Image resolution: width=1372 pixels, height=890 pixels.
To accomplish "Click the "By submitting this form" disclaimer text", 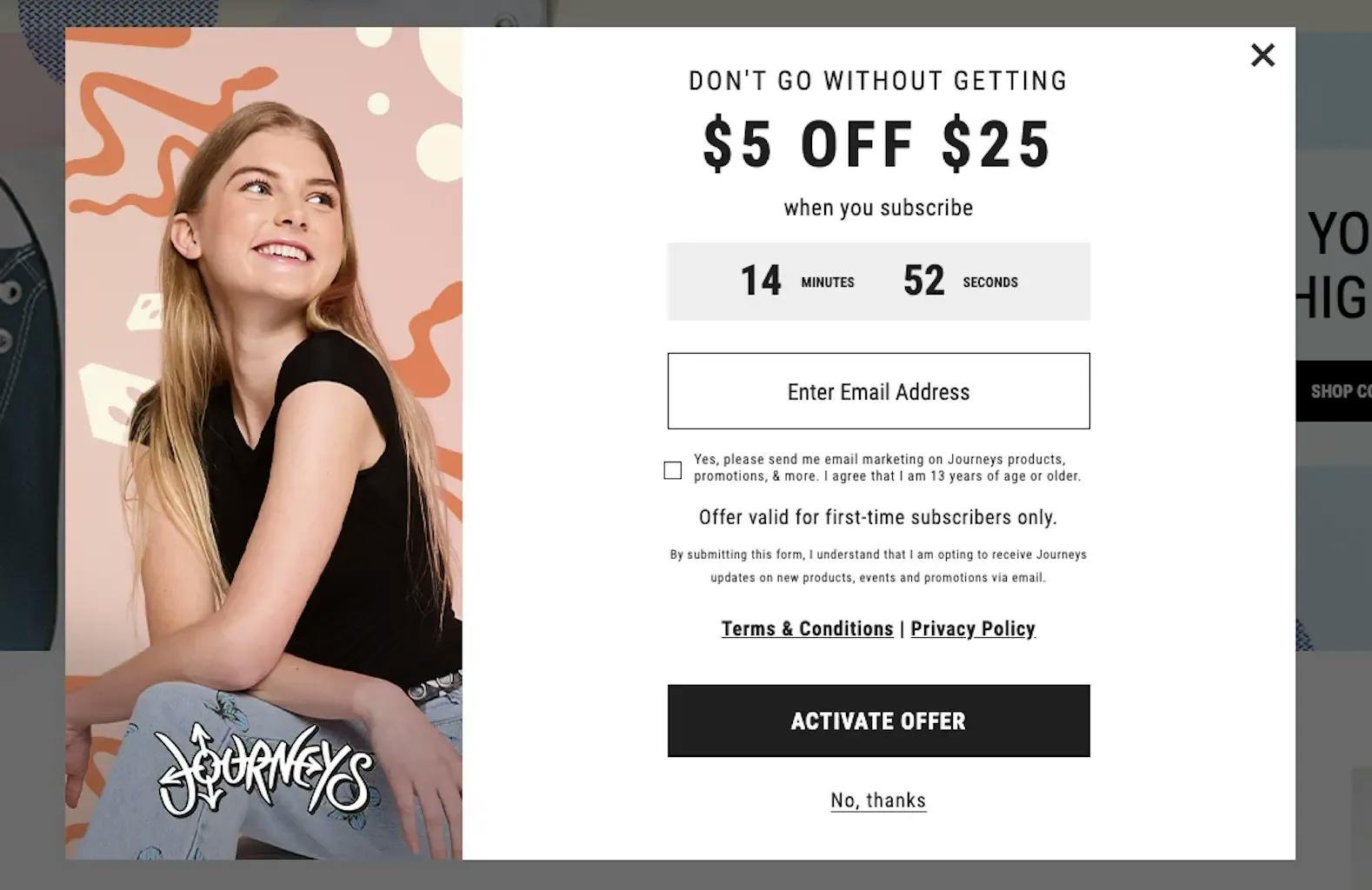I will [x=878, y=566].
